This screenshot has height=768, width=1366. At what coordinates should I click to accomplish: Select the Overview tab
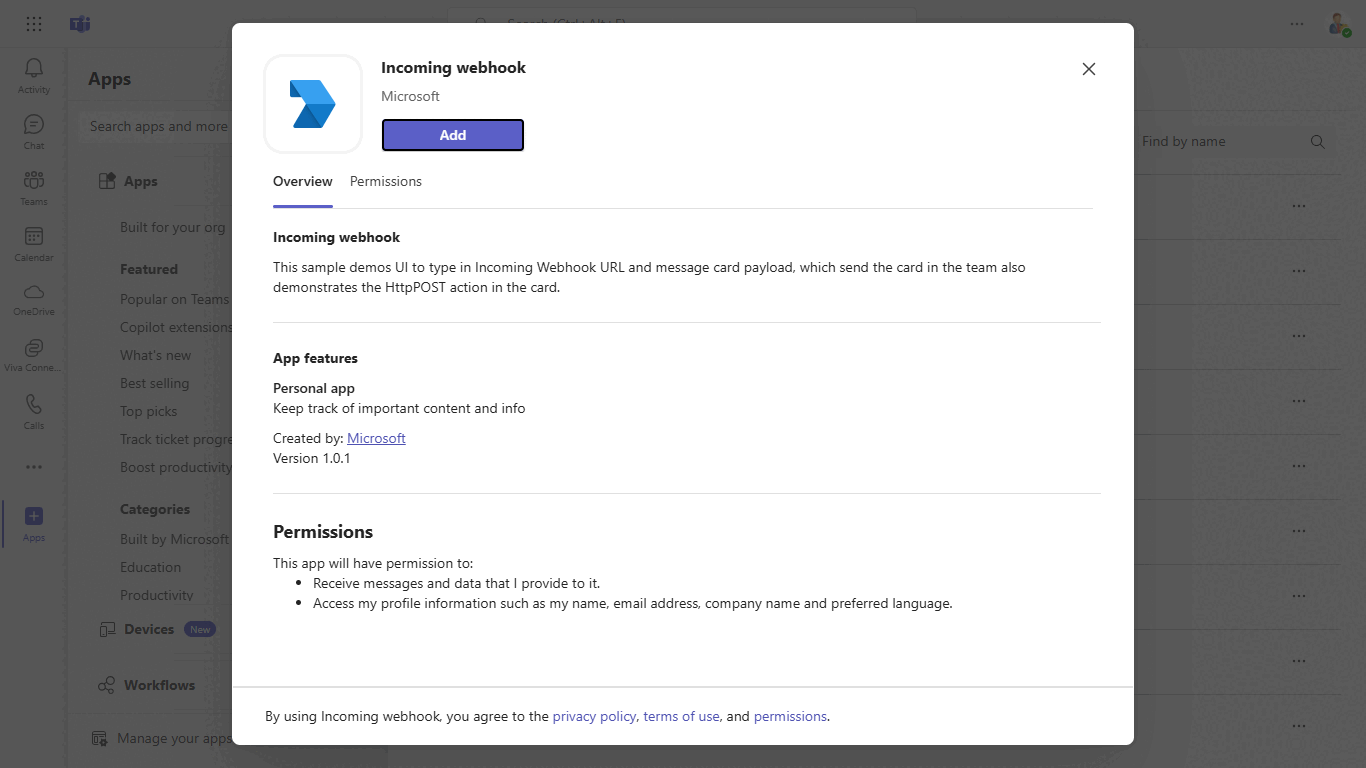point(302,181)
